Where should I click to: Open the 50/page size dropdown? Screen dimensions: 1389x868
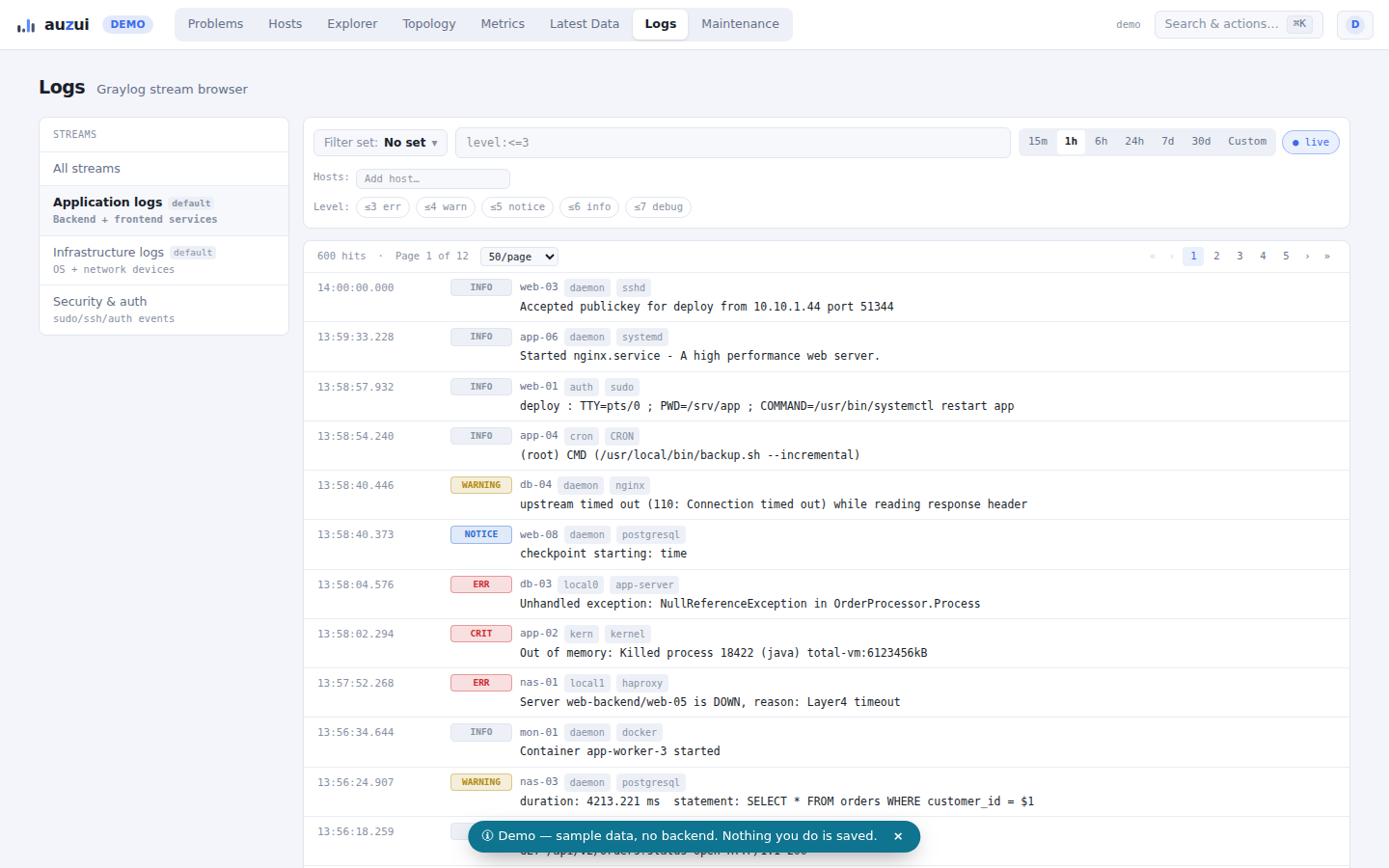coord(519,257)
